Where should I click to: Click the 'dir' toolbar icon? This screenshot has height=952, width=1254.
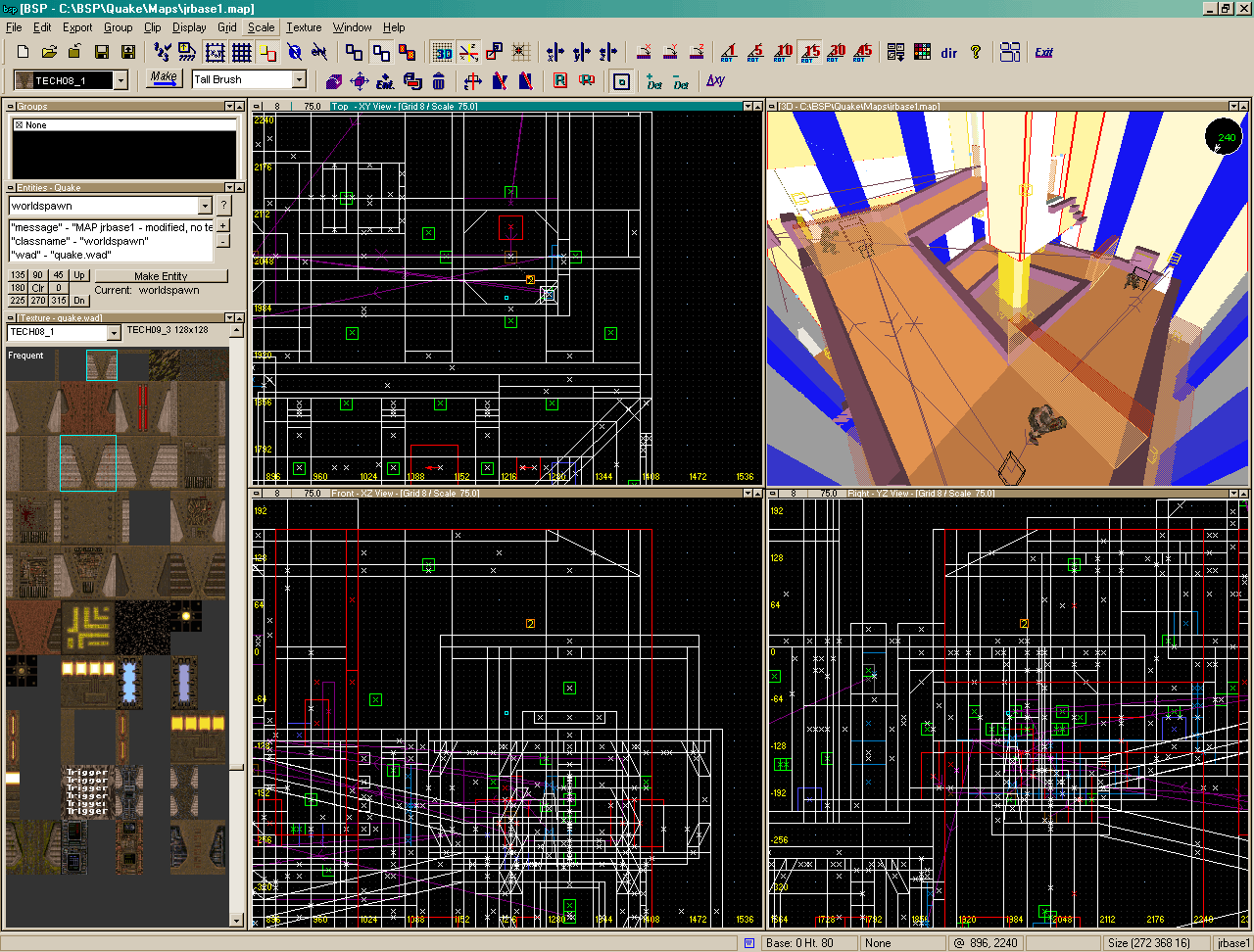(948, 52)
